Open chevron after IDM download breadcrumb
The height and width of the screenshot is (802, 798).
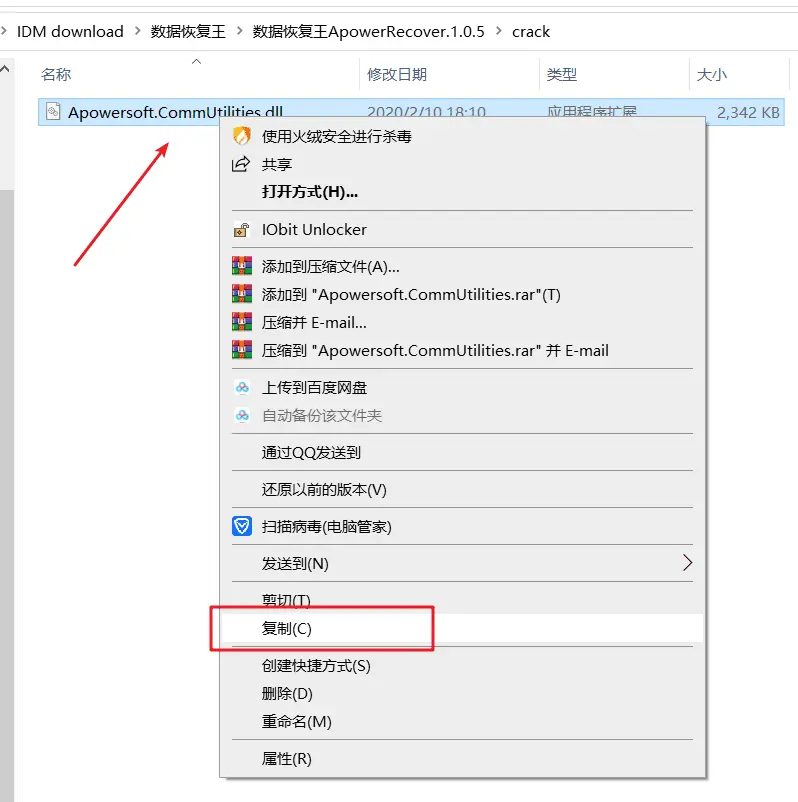point(137,31)
